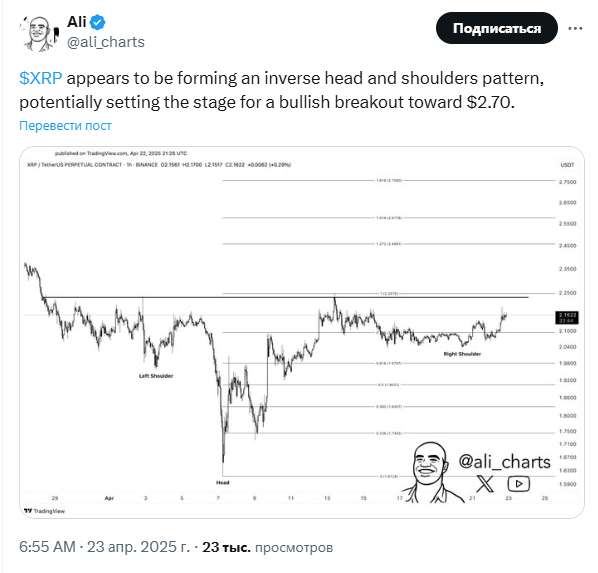
Task: Click the Head label on the chart
Action: (x=222, y=483)
